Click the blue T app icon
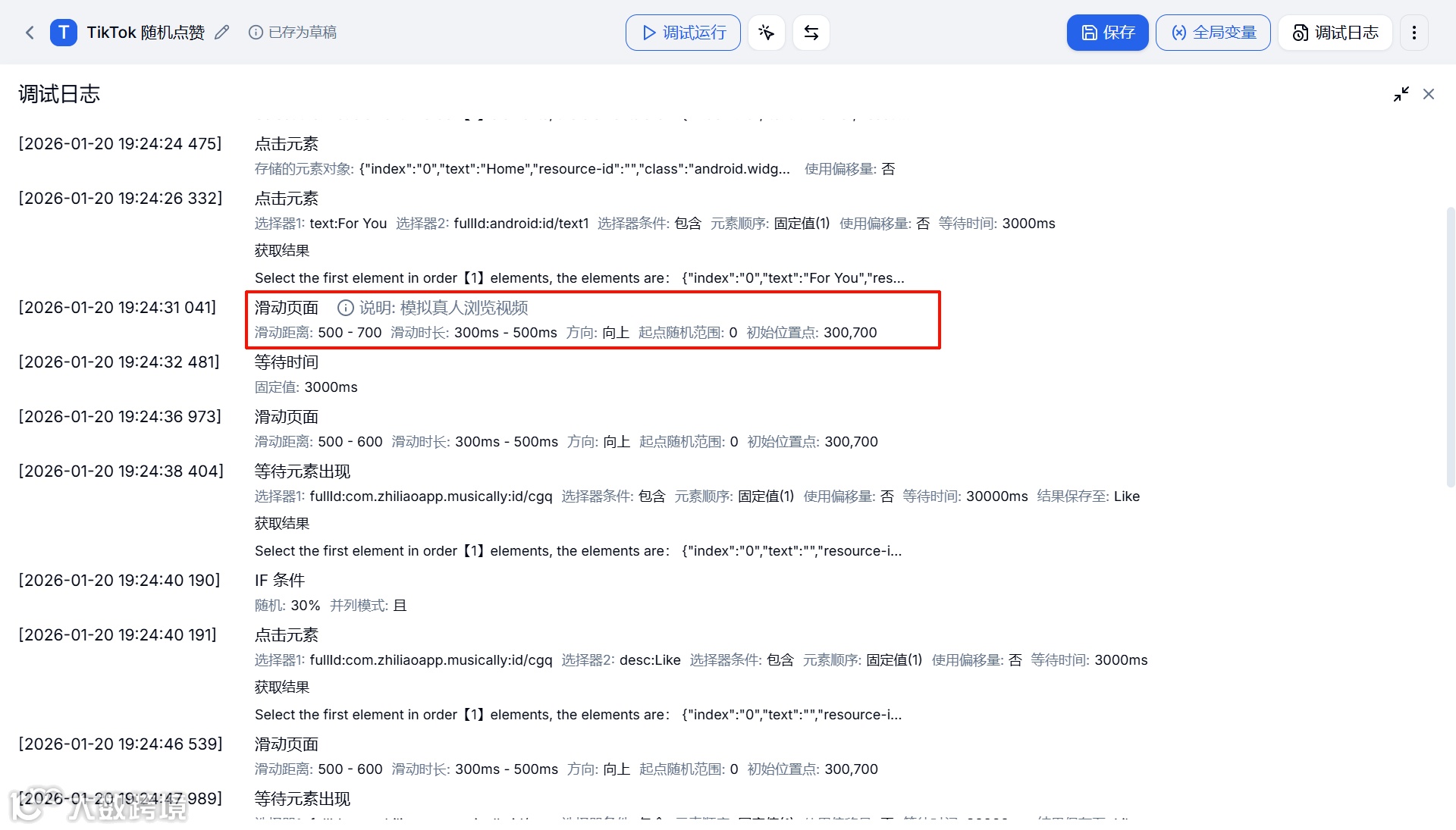This screenshot has width=1456, height=830. coord(64,33)
